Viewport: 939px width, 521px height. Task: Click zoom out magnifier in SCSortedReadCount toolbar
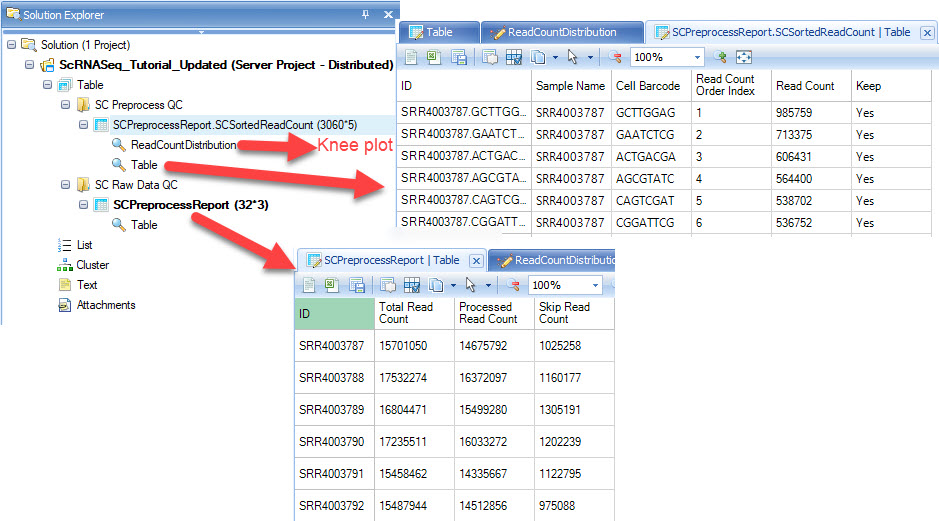615,57
